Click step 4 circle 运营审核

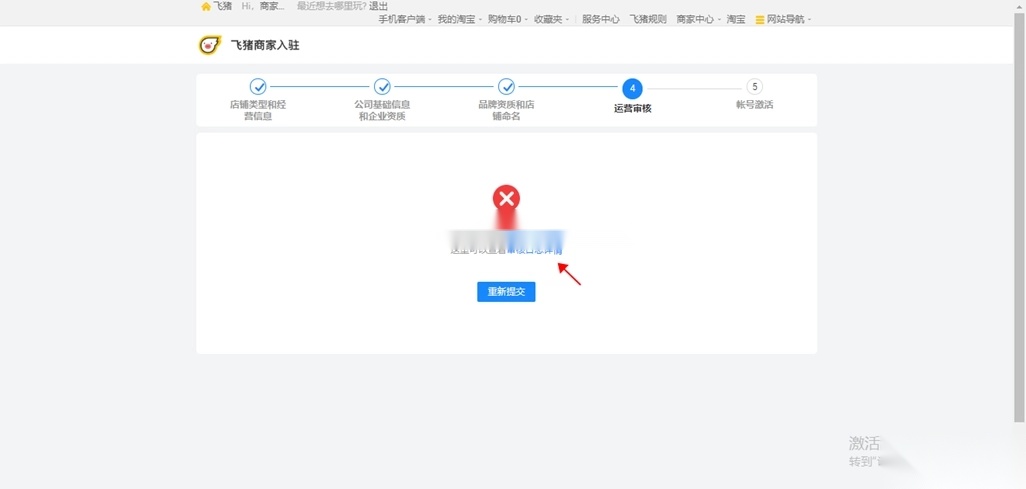coord(632,88)
